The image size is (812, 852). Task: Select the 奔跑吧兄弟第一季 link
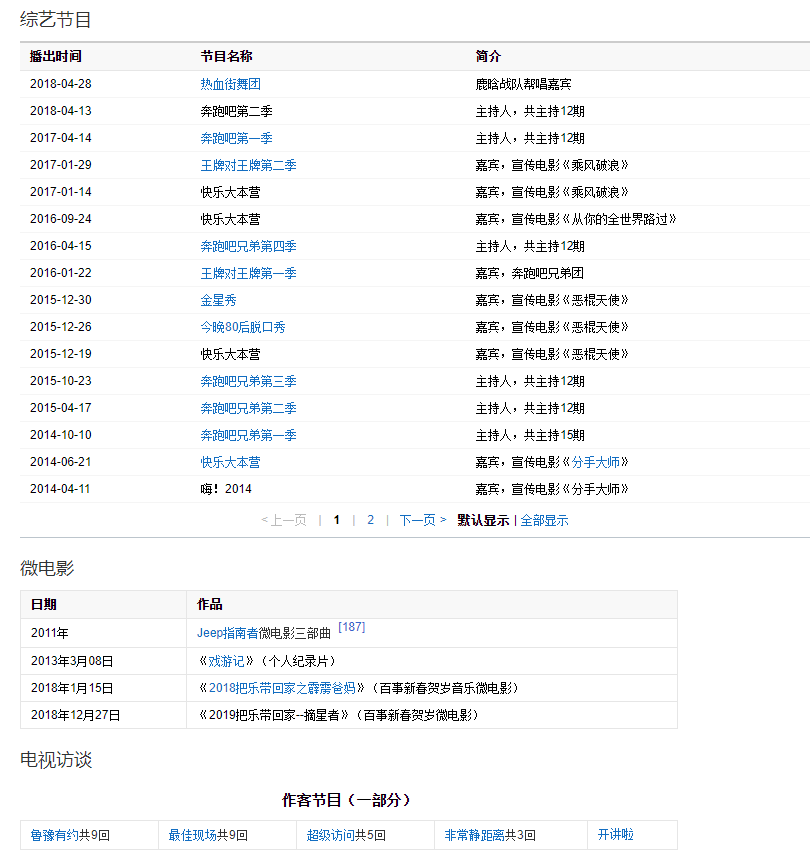[x=248, y=435]
